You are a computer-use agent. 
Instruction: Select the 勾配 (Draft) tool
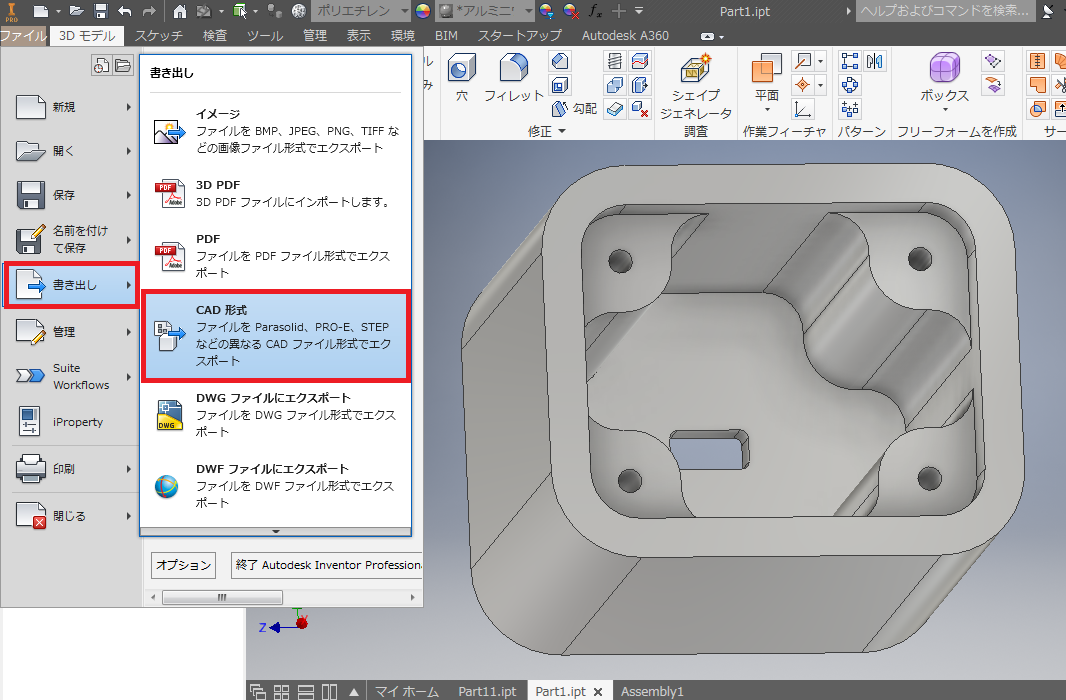click(x=574, y=109)
